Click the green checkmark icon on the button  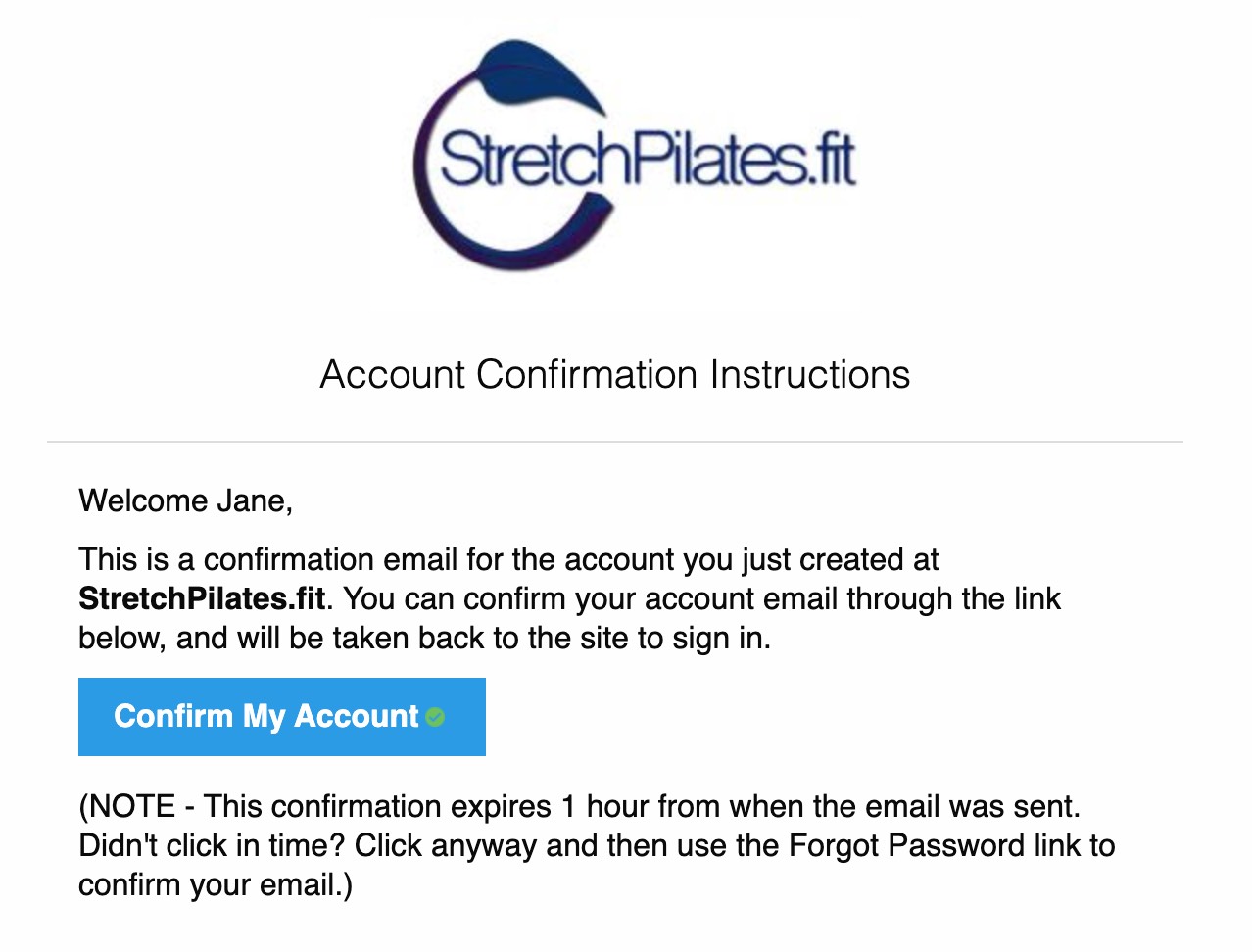tap(436, 717)
